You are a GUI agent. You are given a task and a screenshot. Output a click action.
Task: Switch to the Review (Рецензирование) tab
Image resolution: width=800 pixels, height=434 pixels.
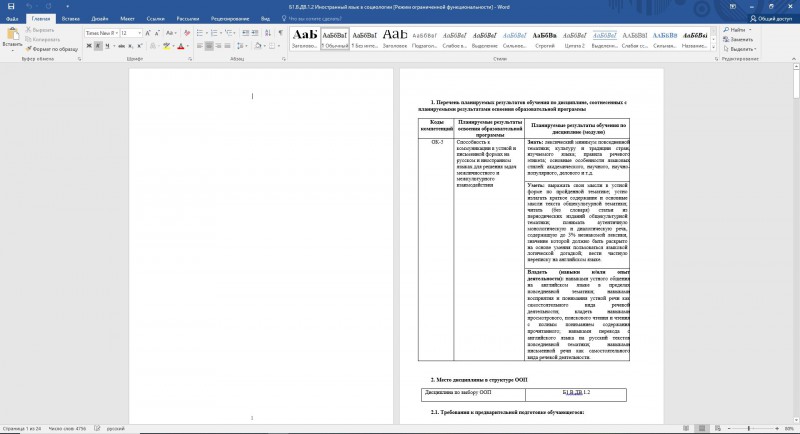[230, 19]
